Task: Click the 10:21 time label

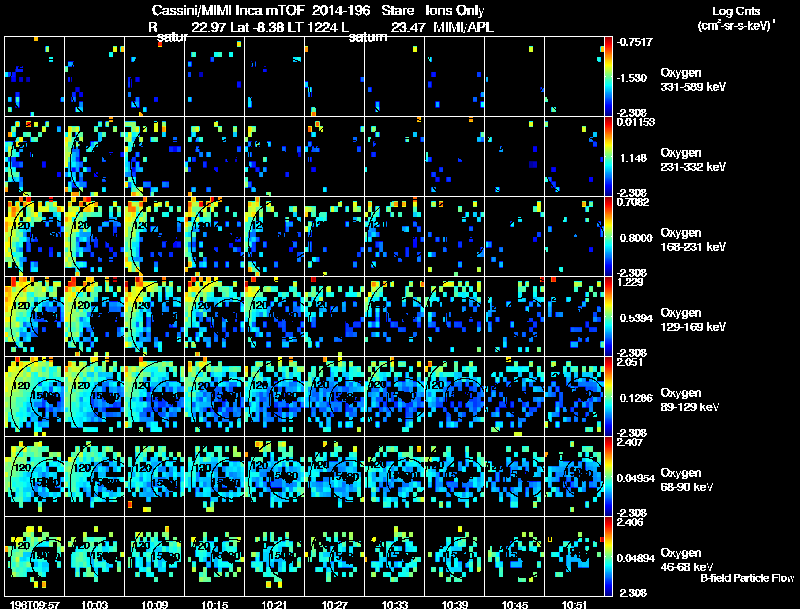Action: [x=274, y=603]
